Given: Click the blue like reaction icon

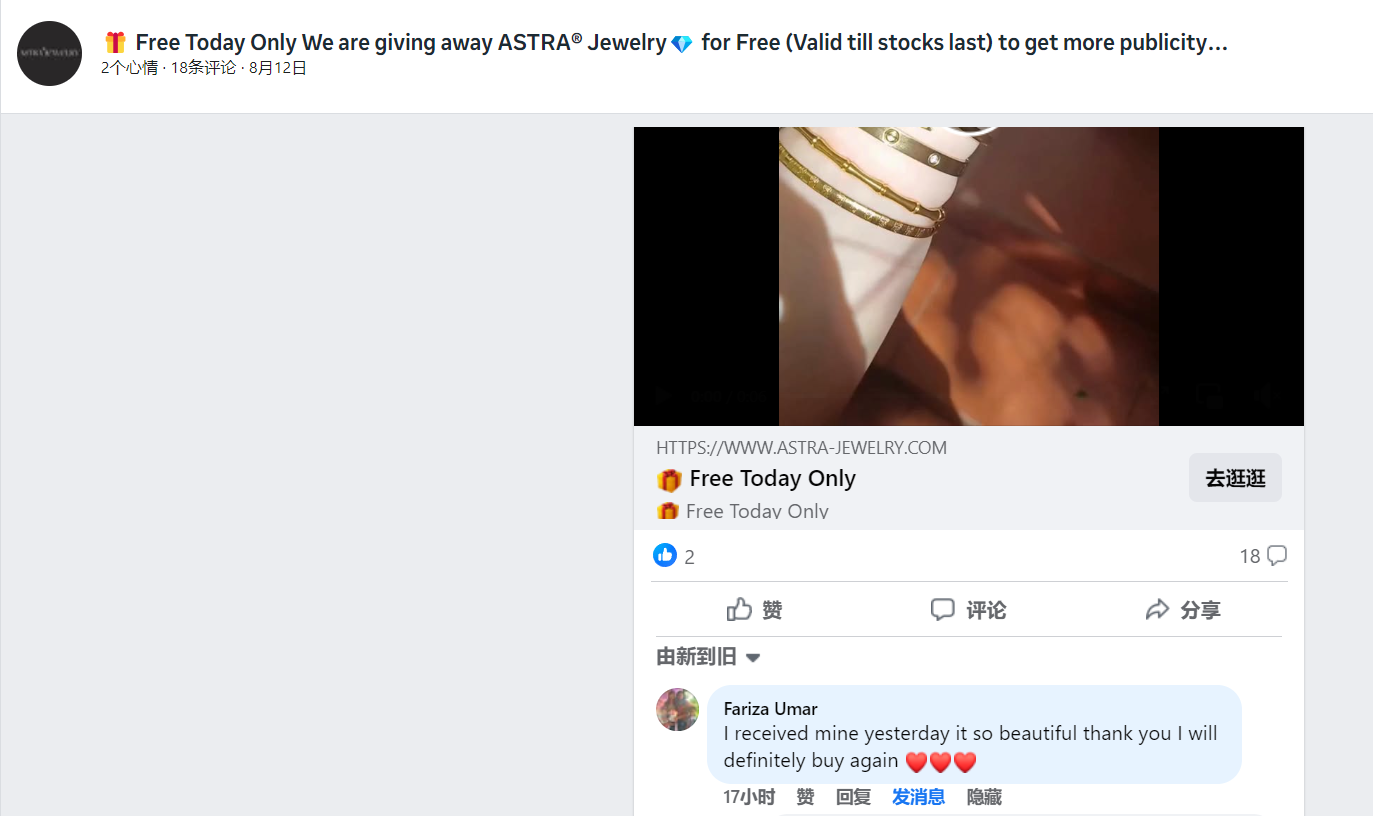Looking at the screenshot, I should coord(665,555).
